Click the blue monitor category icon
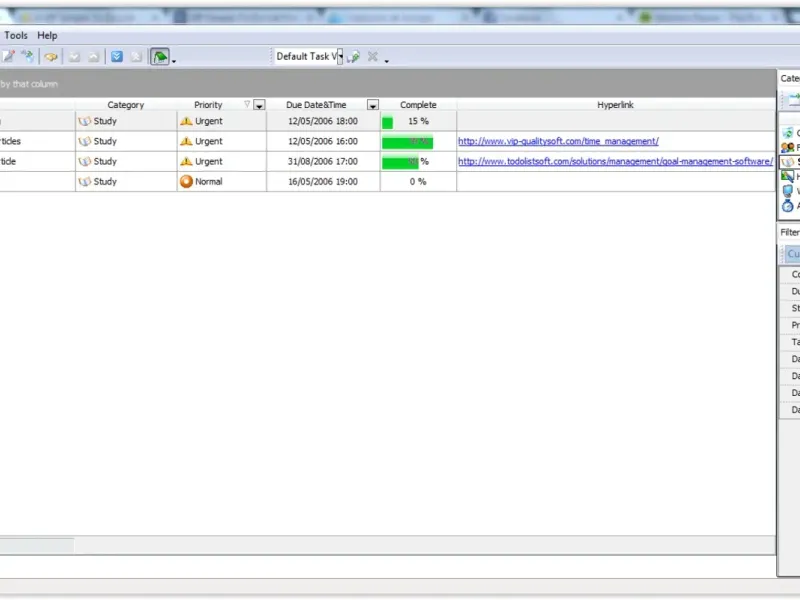This screenshot has height=600, width=800. point(788,191)
